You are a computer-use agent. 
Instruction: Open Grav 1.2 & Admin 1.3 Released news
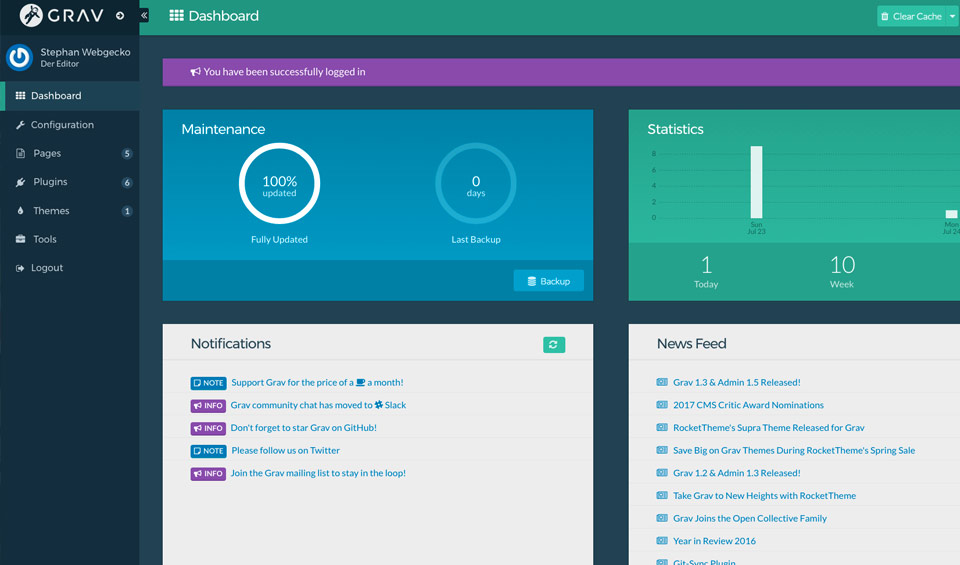coord(737,473)
